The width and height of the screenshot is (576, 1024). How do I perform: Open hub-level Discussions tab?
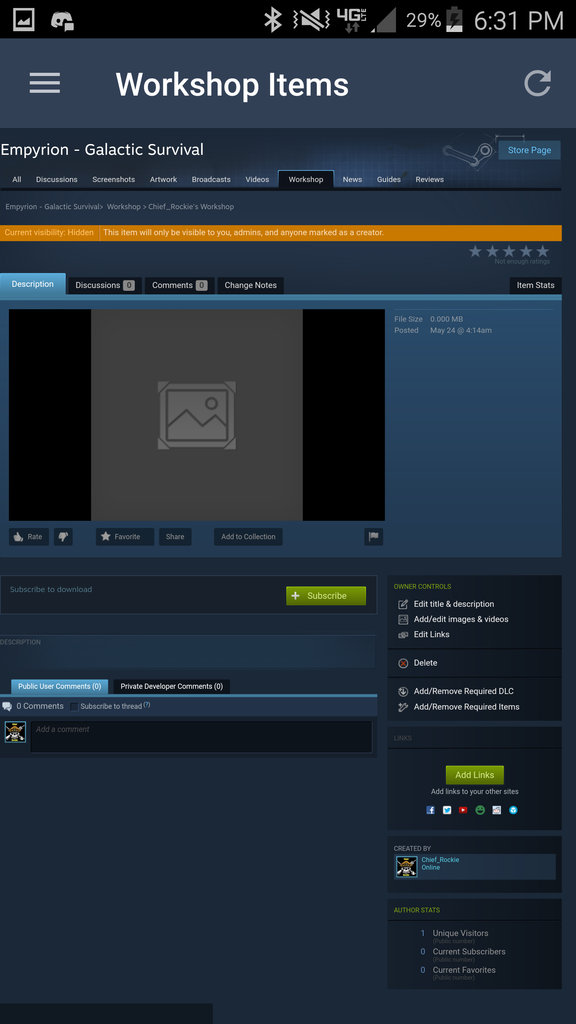click(57, 180)
